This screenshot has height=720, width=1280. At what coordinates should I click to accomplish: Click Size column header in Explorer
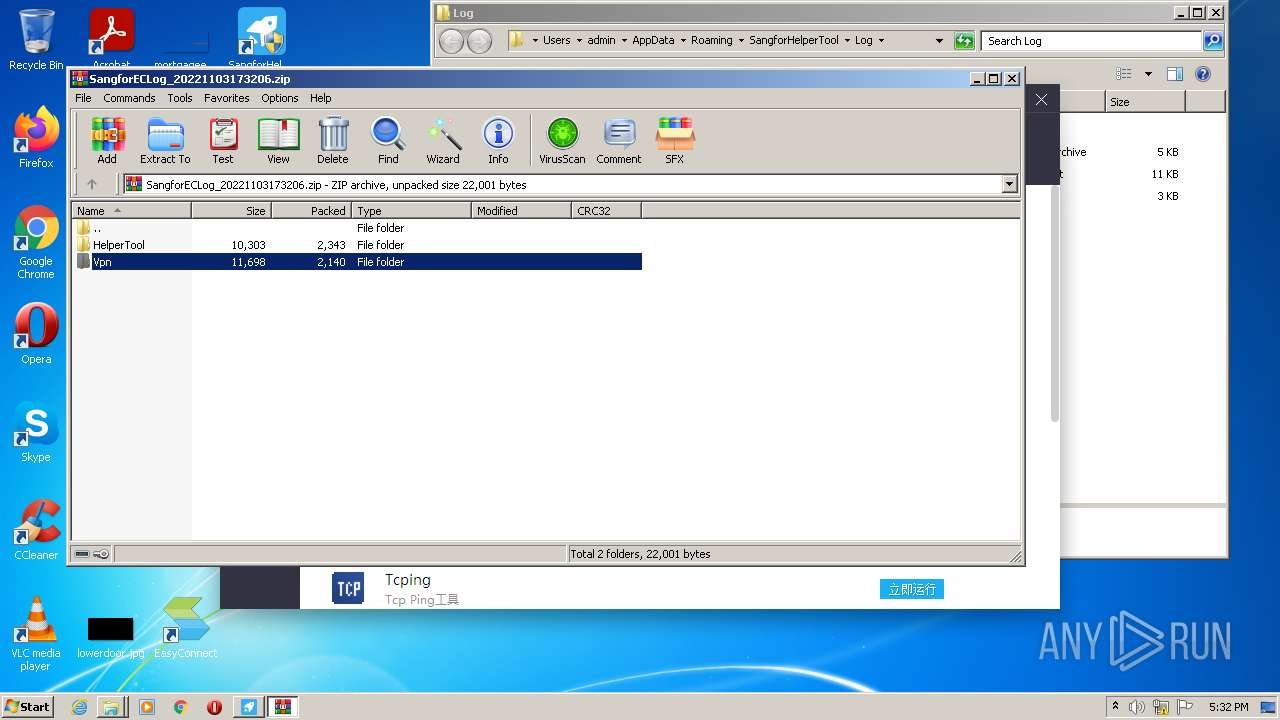click(1145, 102)
